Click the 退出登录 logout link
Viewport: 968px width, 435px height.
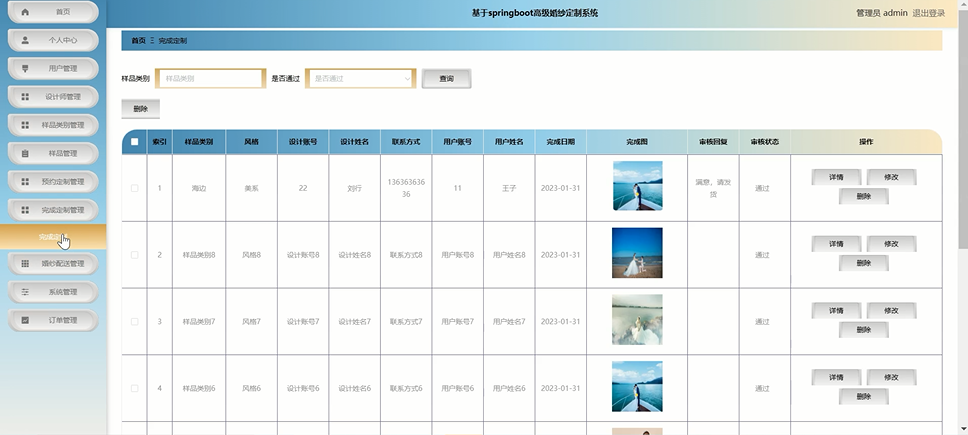(928, 13)
